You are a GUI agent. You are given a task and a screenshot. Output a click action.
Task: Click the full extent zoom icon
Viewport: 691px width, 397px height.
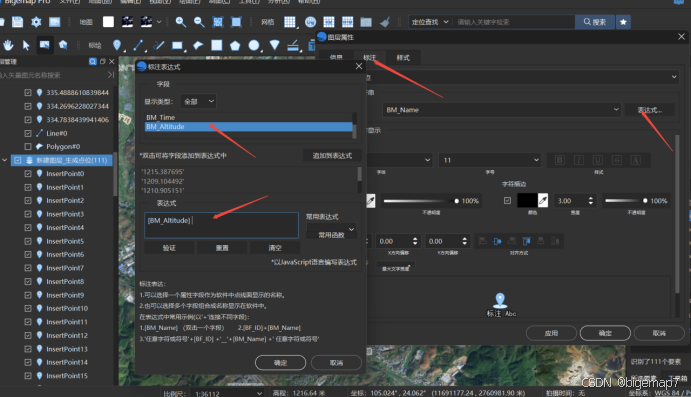tap(237, 22)
